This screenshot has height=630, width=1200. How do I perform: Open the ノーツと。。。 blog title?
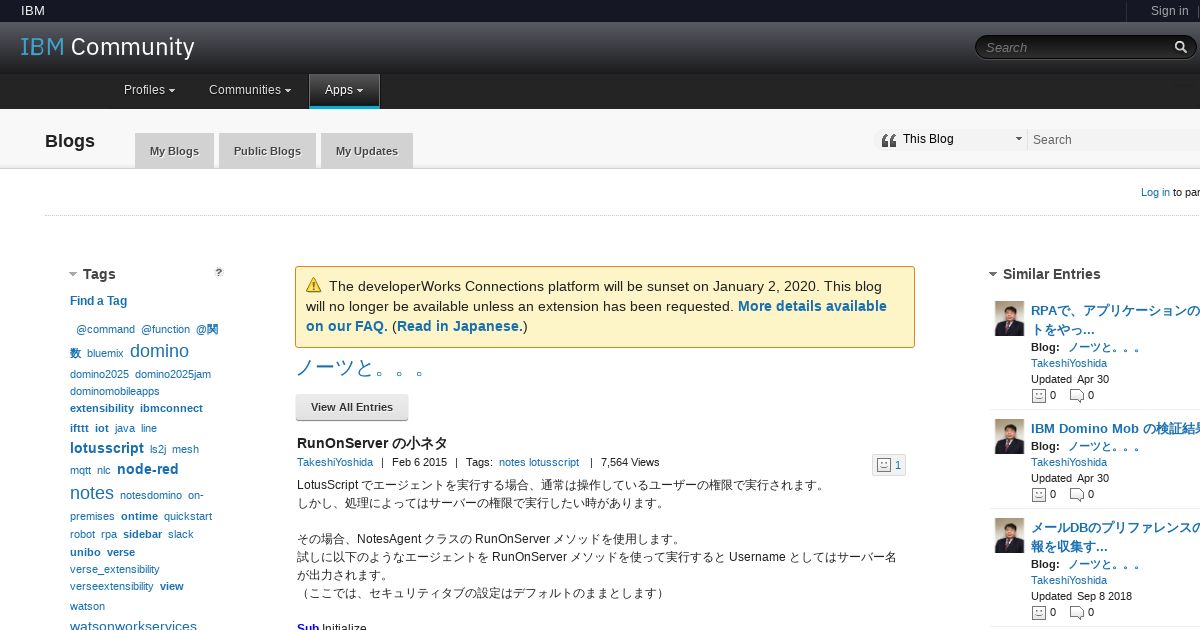(x=361, y=368)
